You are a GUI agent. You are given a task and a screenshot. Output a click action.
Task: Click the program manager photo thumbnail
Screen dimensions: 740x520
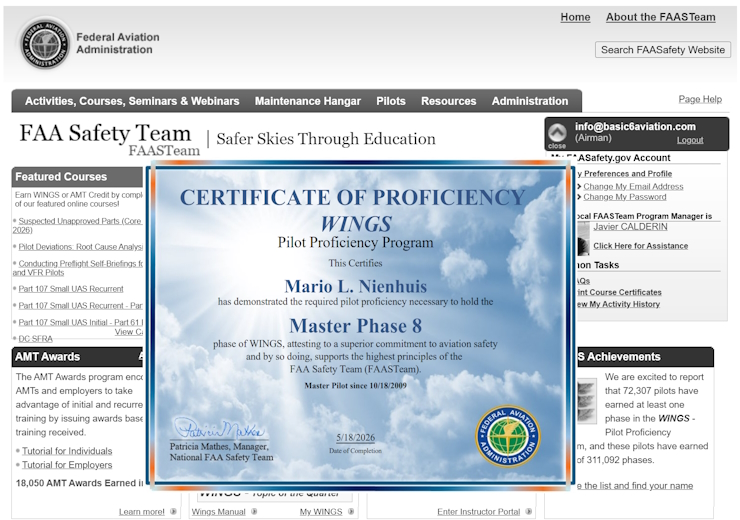583,238
